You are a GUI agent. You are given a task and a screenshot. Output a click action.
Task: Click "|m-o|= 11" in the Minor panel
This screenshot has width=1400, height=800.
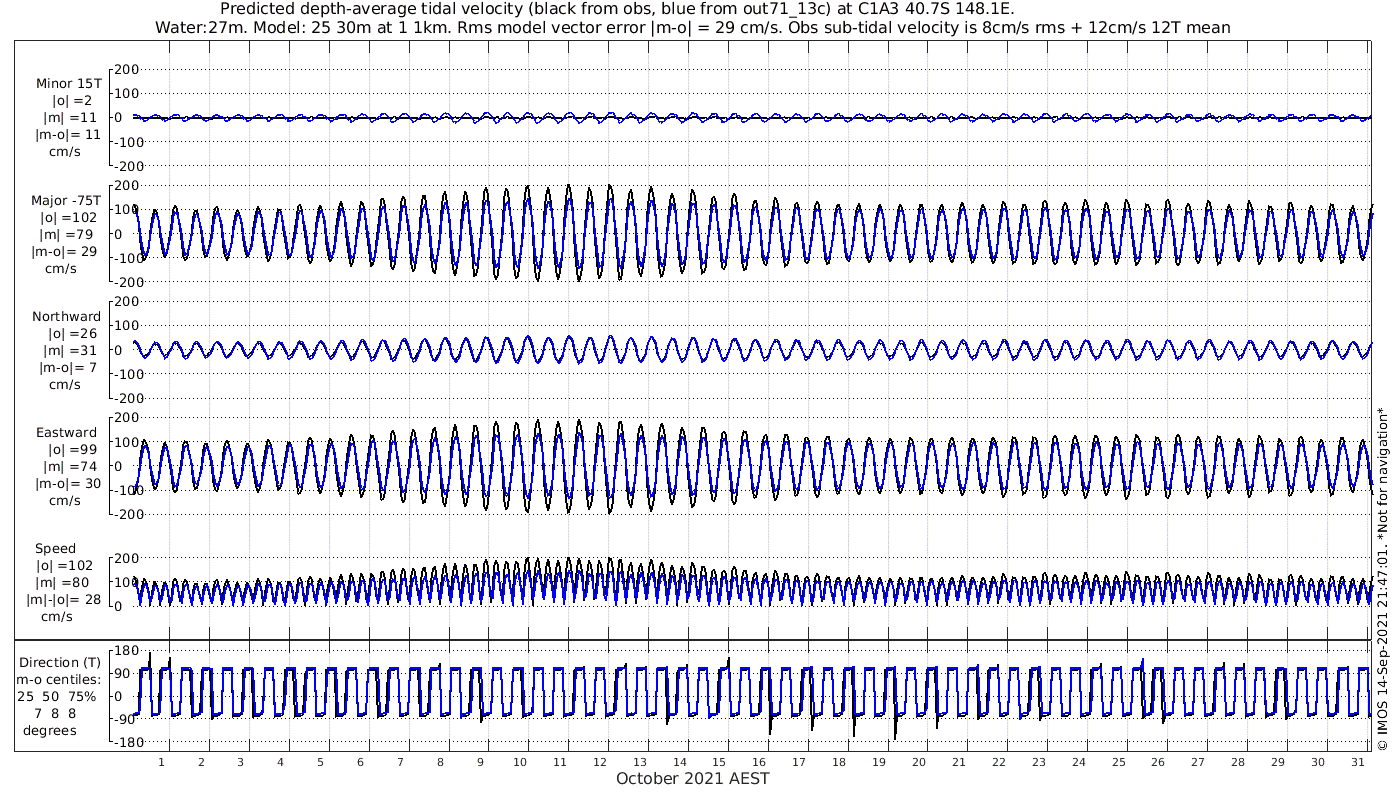pyautogui.click(x=68, y=135)
